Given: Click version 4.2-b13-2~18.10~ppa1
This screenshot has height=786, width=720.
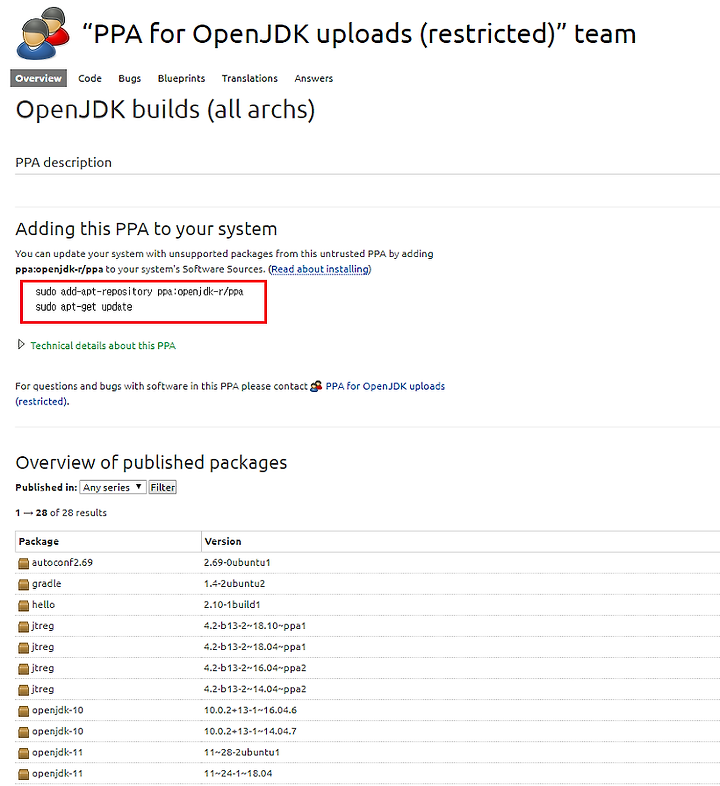Looking at the screenshot, I should [x=255, y=626].
